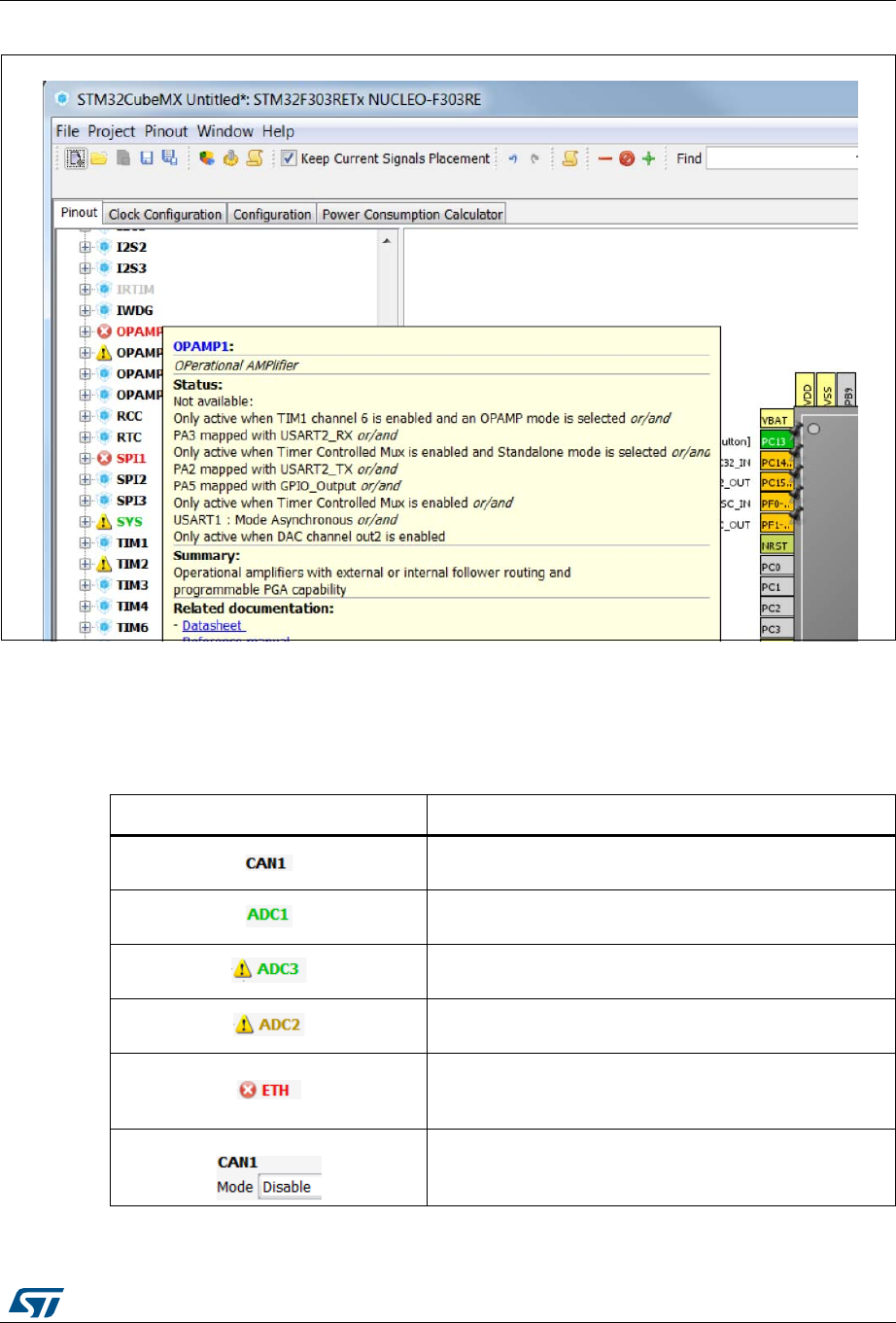The height and width of the screenshot is (1323, 896).
Task: Select the SPI1 tree item
Action: pos(131,458)
